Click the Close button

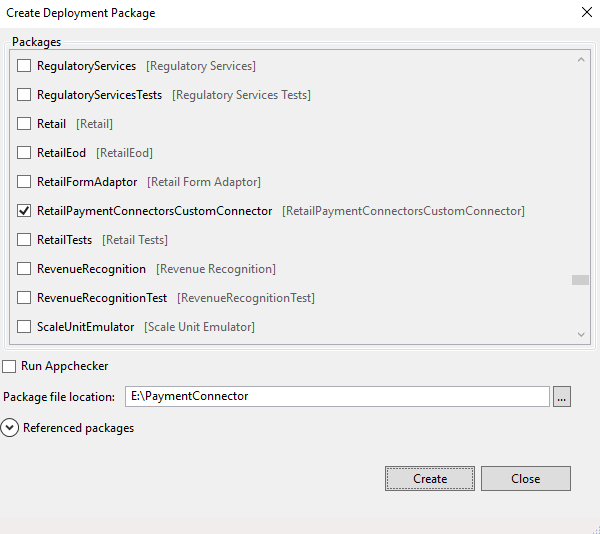coord(525,479)
